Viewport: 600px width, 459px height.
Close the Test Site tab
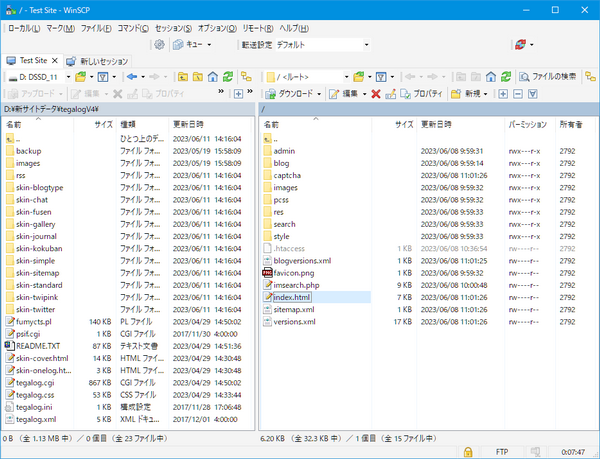55,60
